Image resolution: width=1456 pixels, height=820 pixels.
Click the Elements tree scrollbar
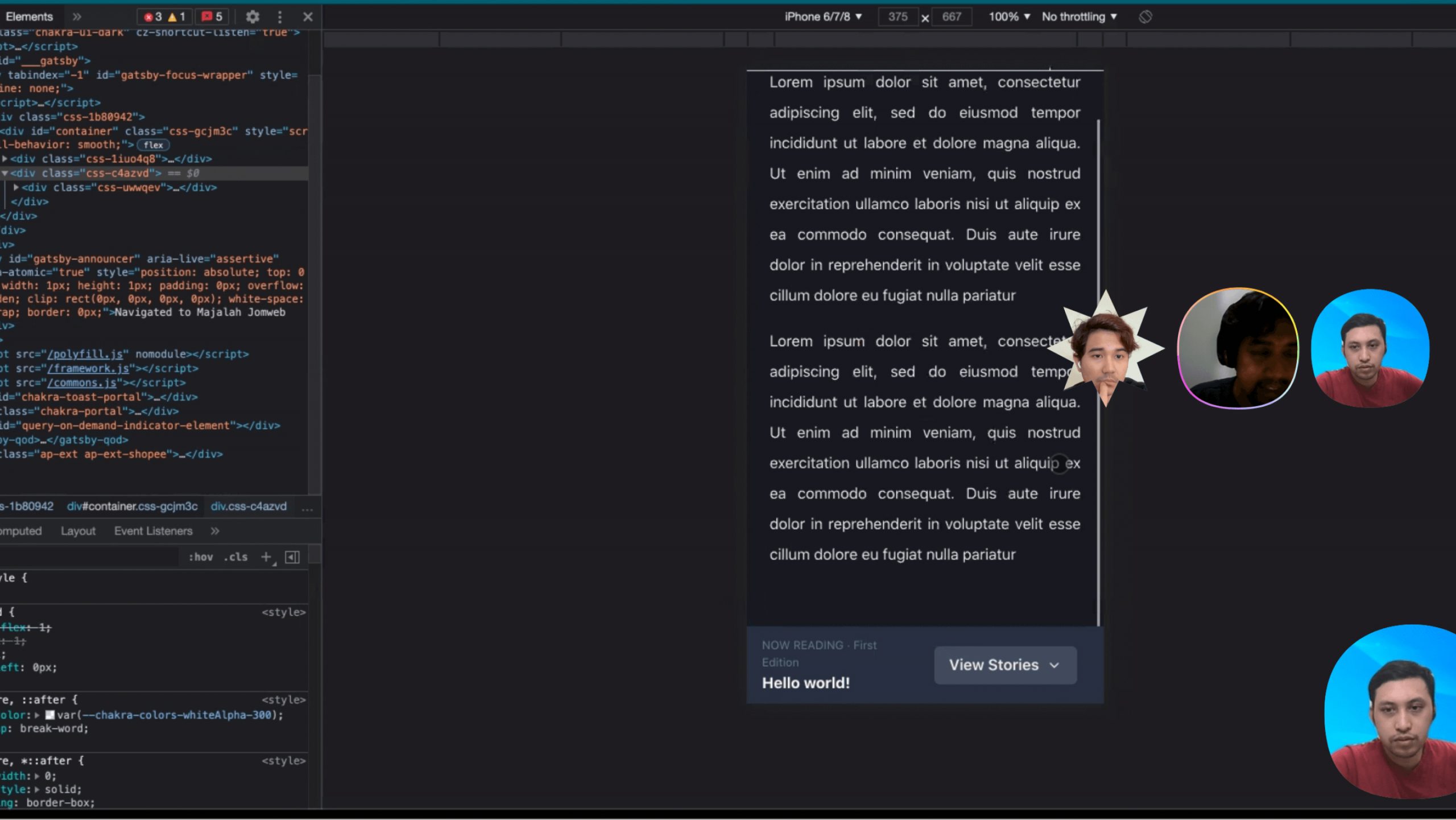point(315,285)
